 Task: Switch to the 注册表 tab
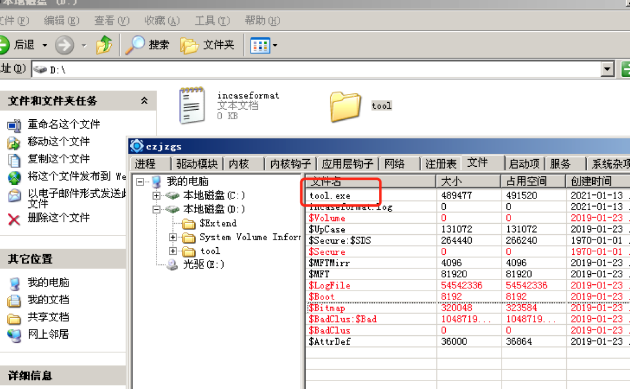pyautogui.click(x=440, y=164)
